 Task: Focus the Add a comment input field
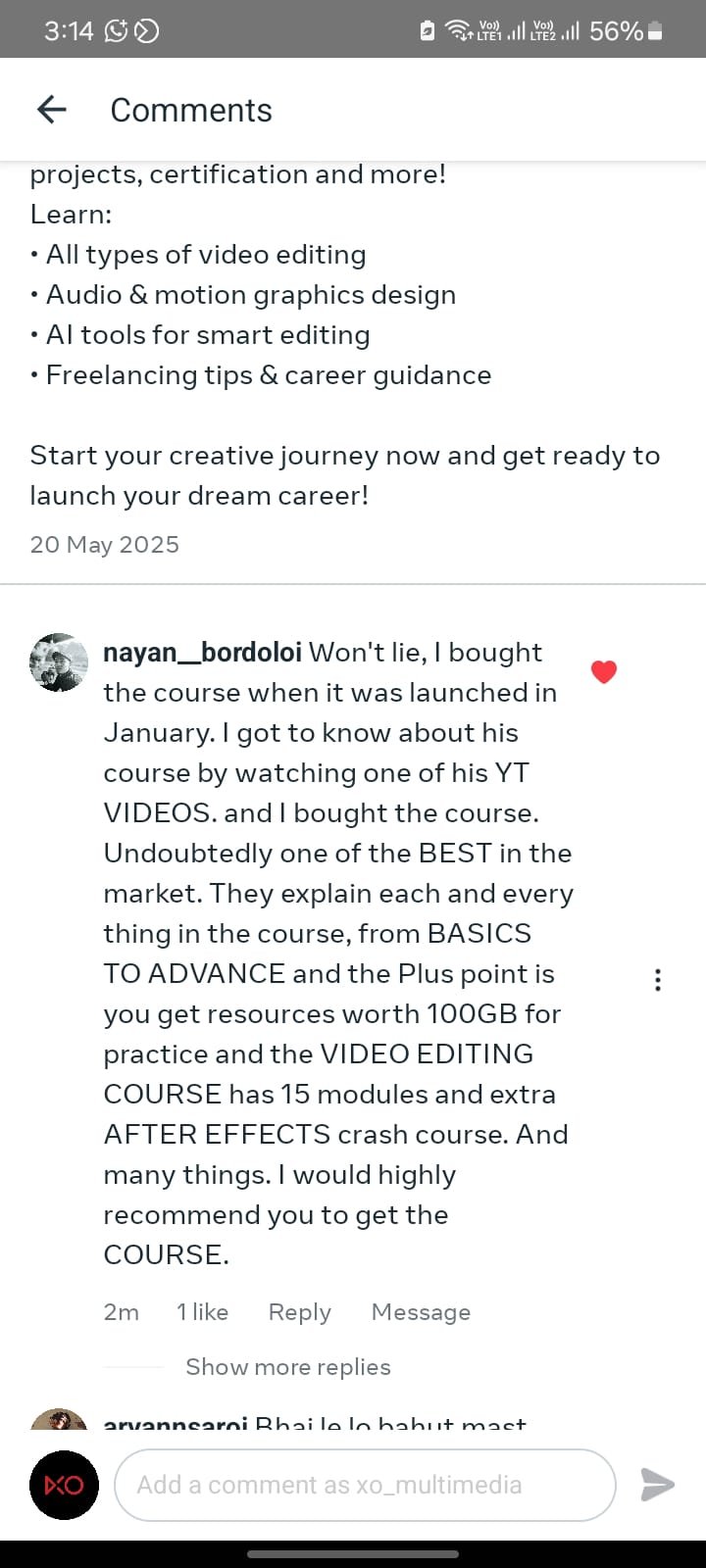pos(365,1485)
